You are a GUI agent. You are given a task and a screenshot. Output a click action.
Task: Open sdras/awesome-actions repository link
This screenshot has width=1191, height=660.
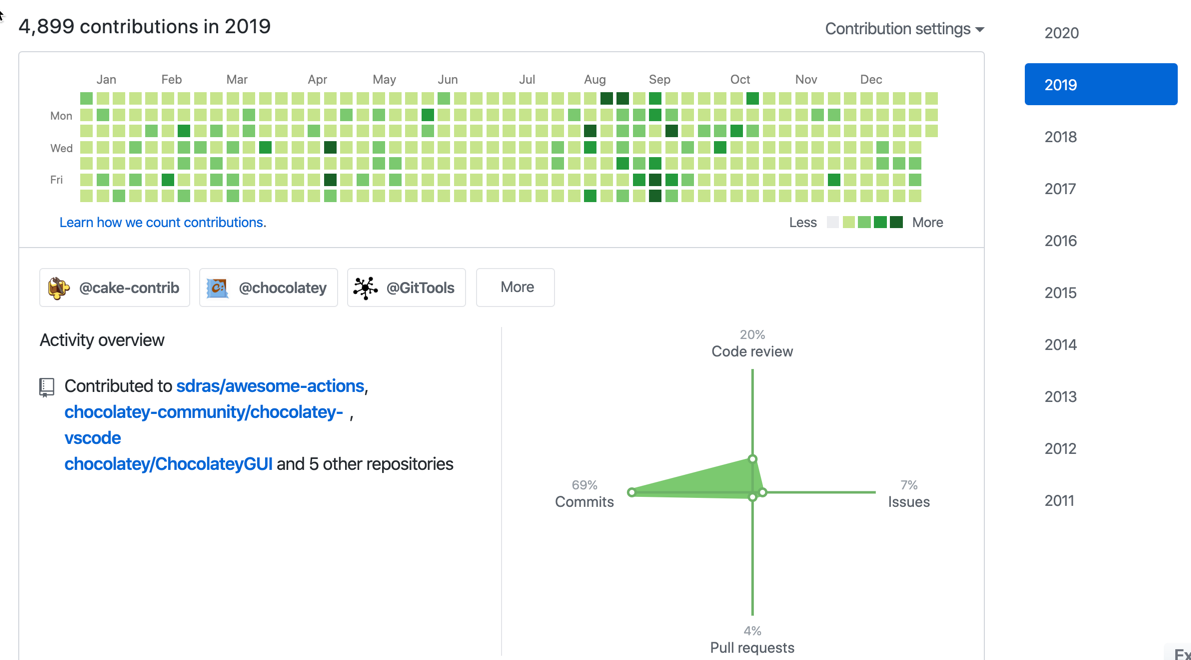(x=270, y=386)
